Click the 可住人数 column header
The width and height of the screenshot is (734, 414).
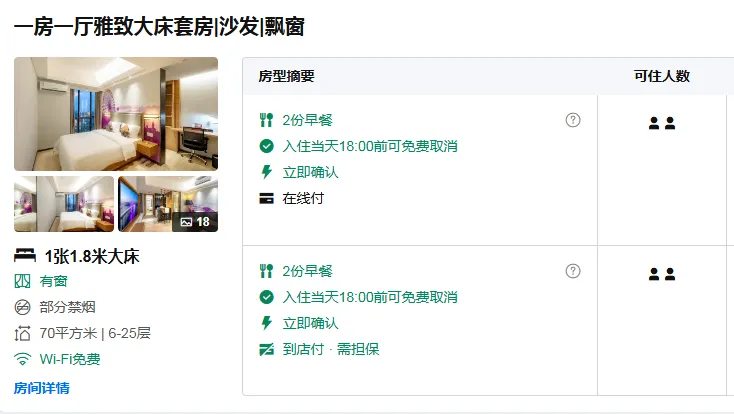click(662, 76)
